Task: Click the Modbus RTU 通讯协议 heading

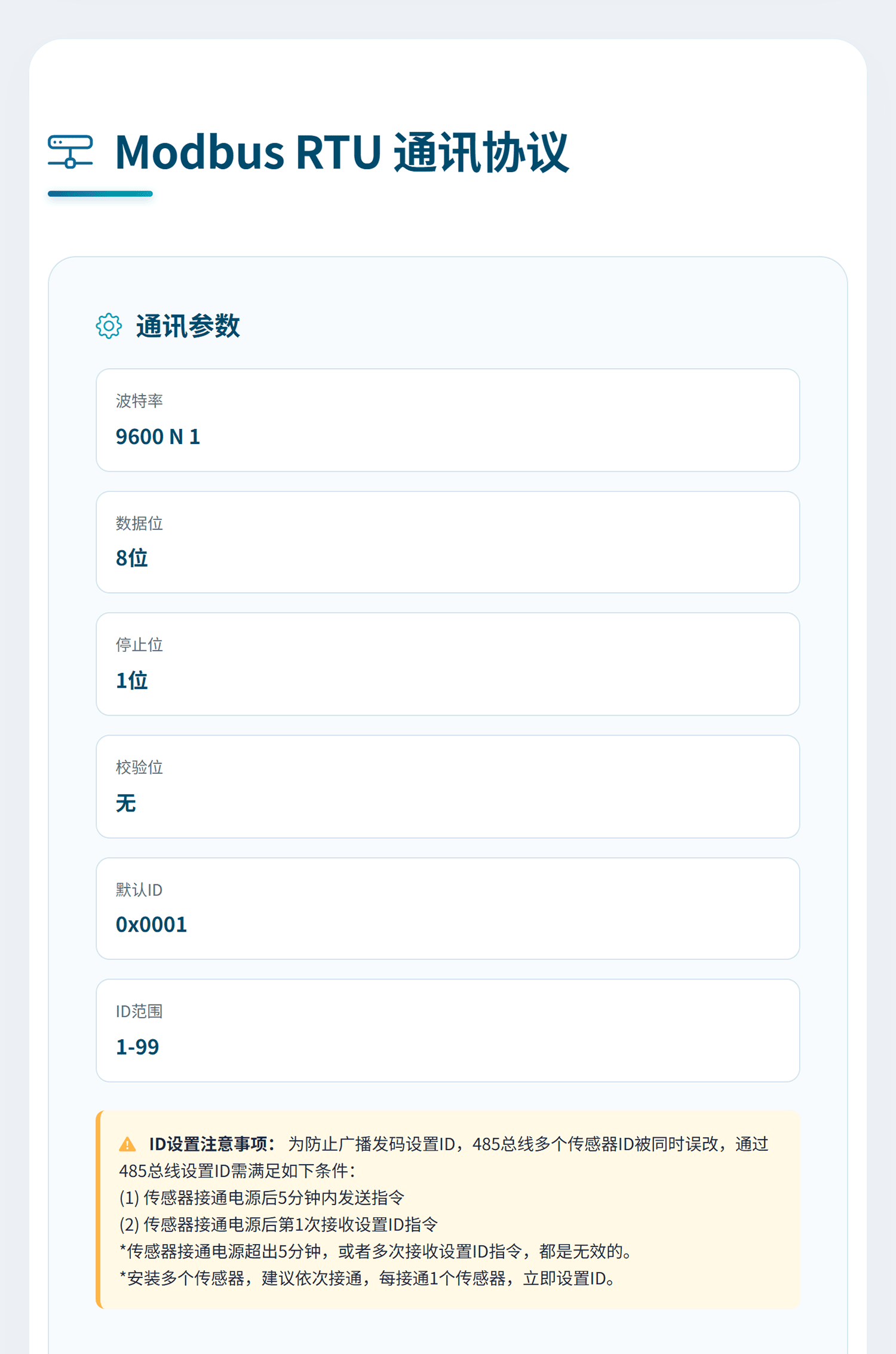Action: pyautogui.click(x=342, y=152)
